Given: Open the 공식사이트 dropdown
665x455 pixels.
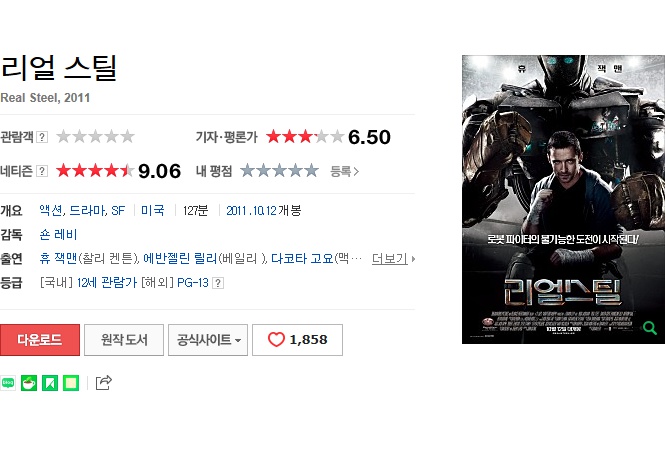Looking at the screenshot, I should pyautogui.click(x=208, y=340).
